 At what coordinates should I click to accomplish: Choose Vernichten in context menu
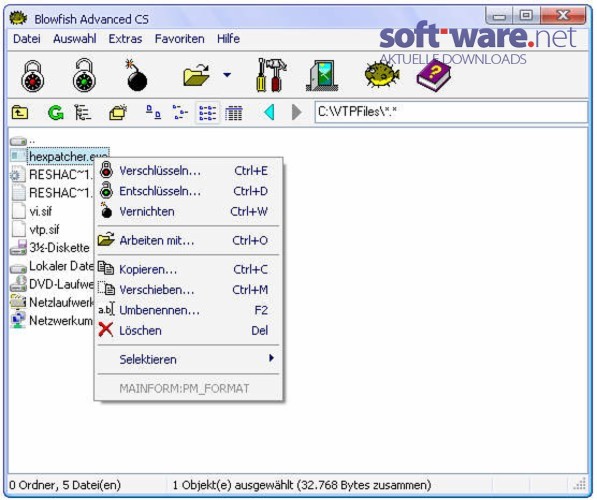point(188,211)
